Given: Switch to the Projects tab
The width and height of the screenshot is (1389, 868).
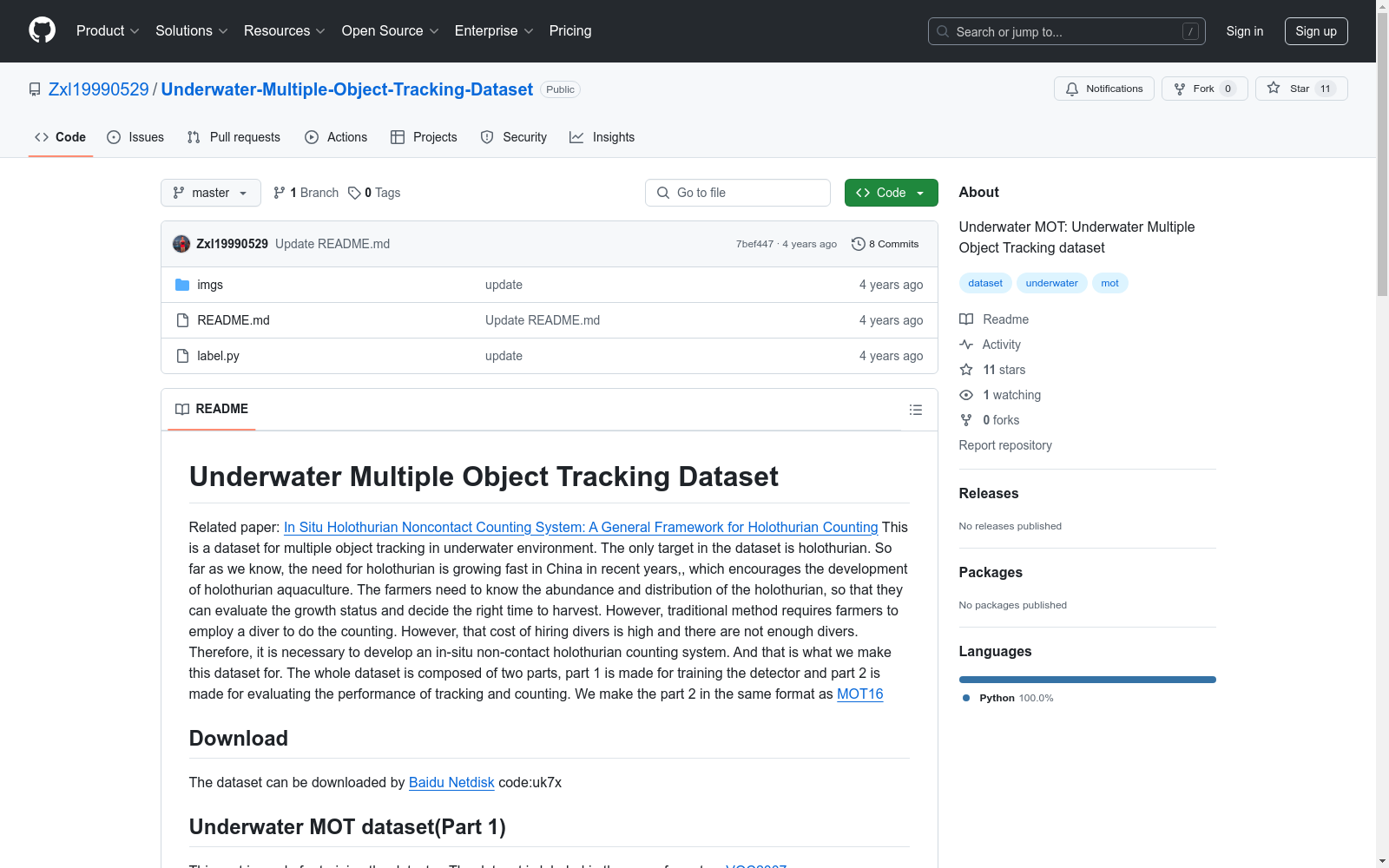Looking at the screenshot, I should [424, 137].
